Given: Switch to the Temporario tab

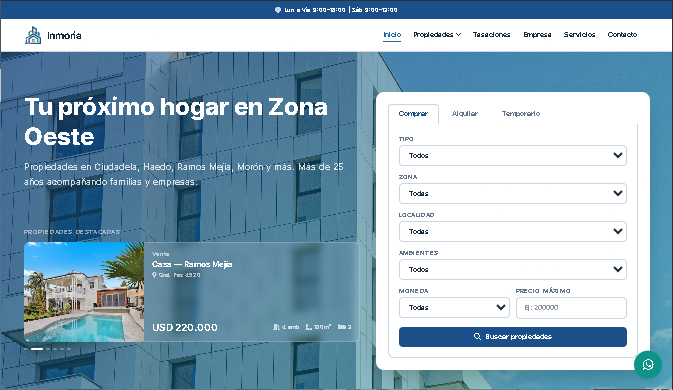Looking at the screenshot, I should pyautogui.click(x=521, y=114).
